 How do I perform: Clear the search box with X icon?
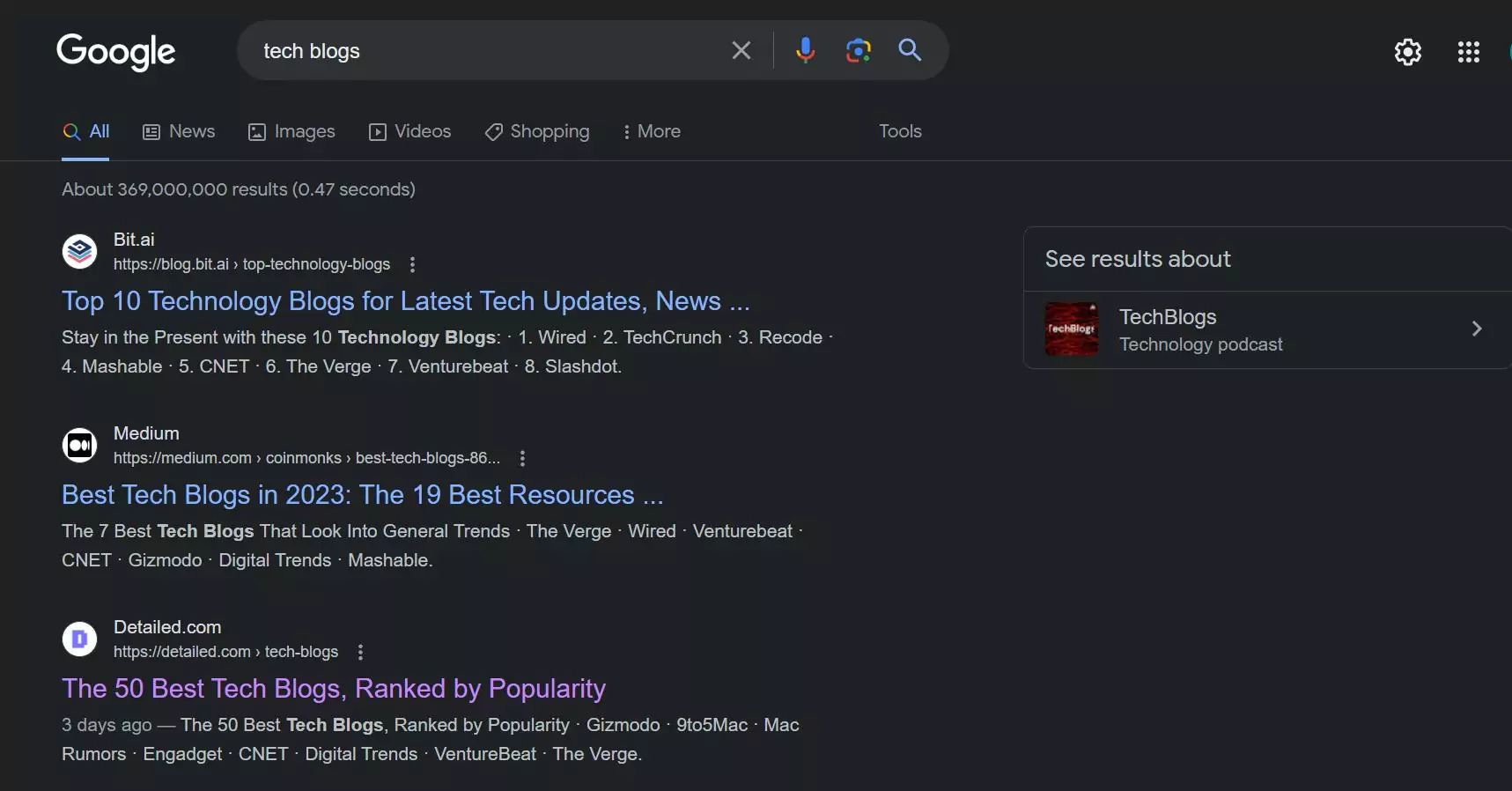pyautogui.click(x=741, y=50)
